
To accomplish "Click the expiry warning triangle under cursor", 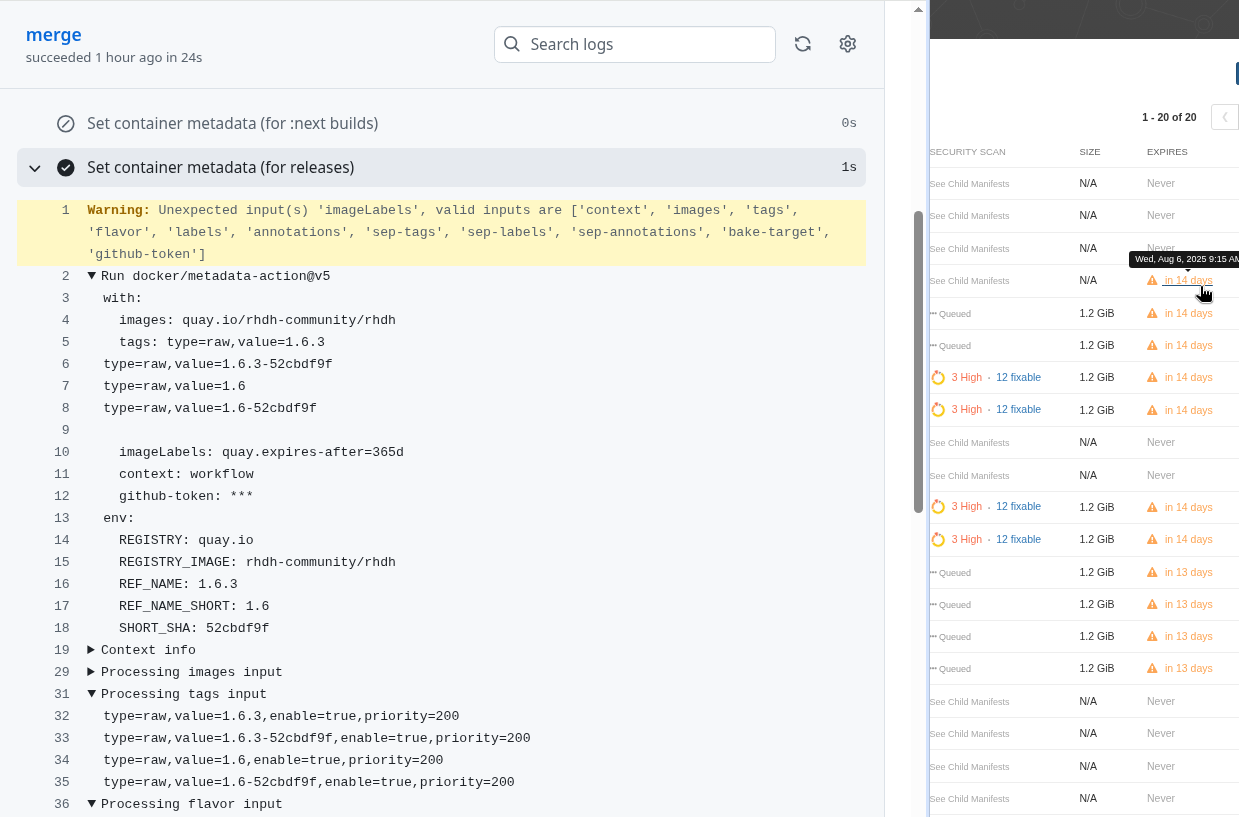I will click(1152, 281).
